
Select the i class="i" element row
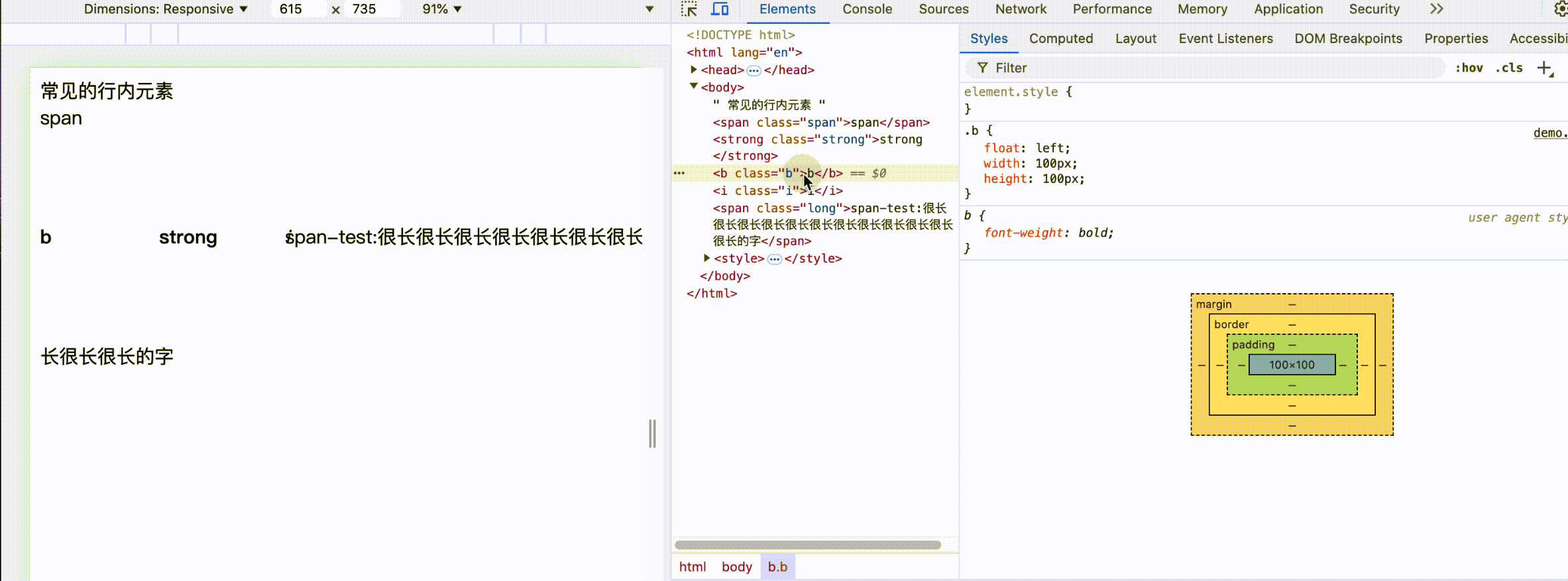click(x=777, y=191)
